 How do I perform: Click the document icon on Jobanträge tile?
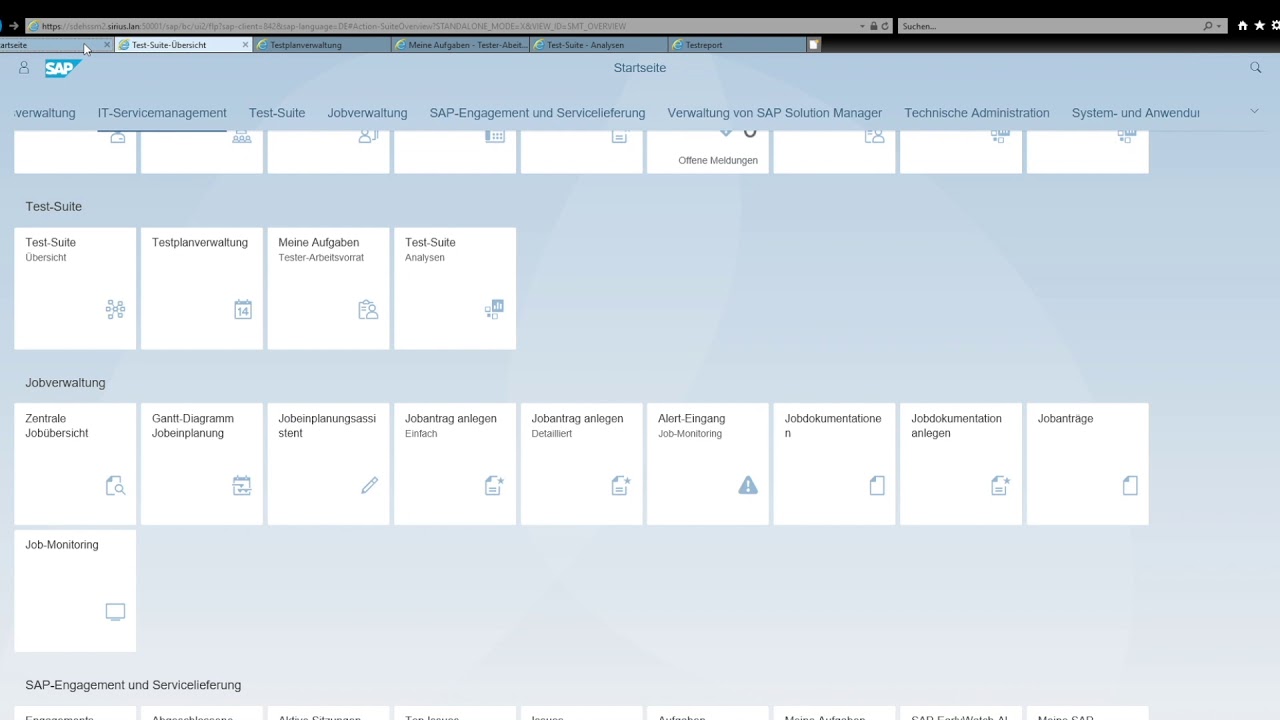(1130, 485)
